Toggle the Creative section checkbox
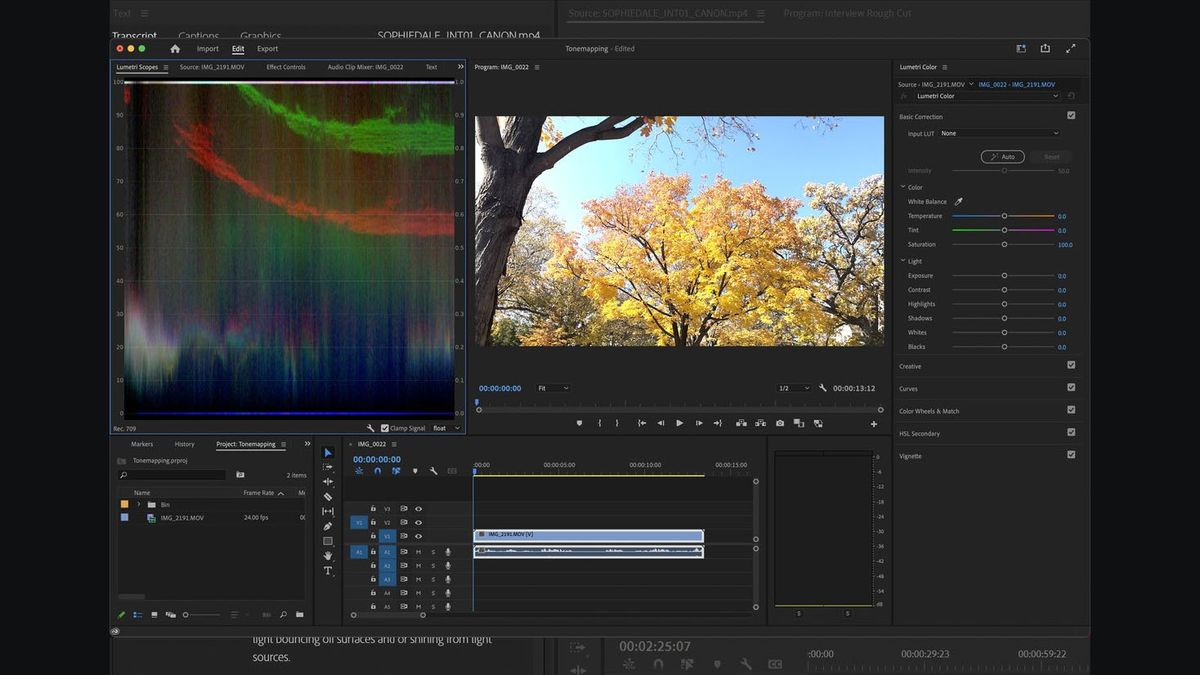This screenshot has width=1200, height=675. (x=1071, y=365)
